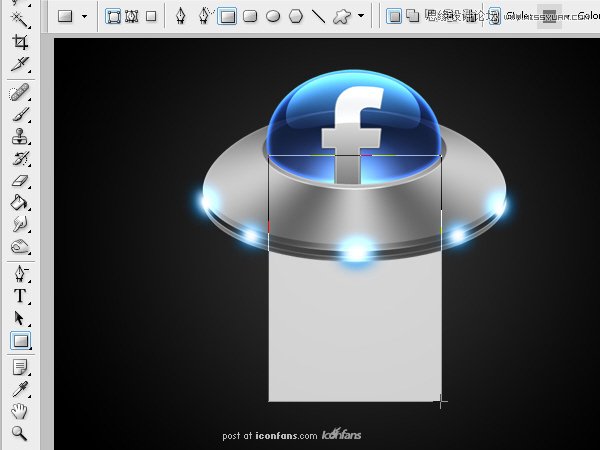This screenshot has width=600, height=450.
Task: Click the gray rectangle shape on canvas
Action: 355,330
